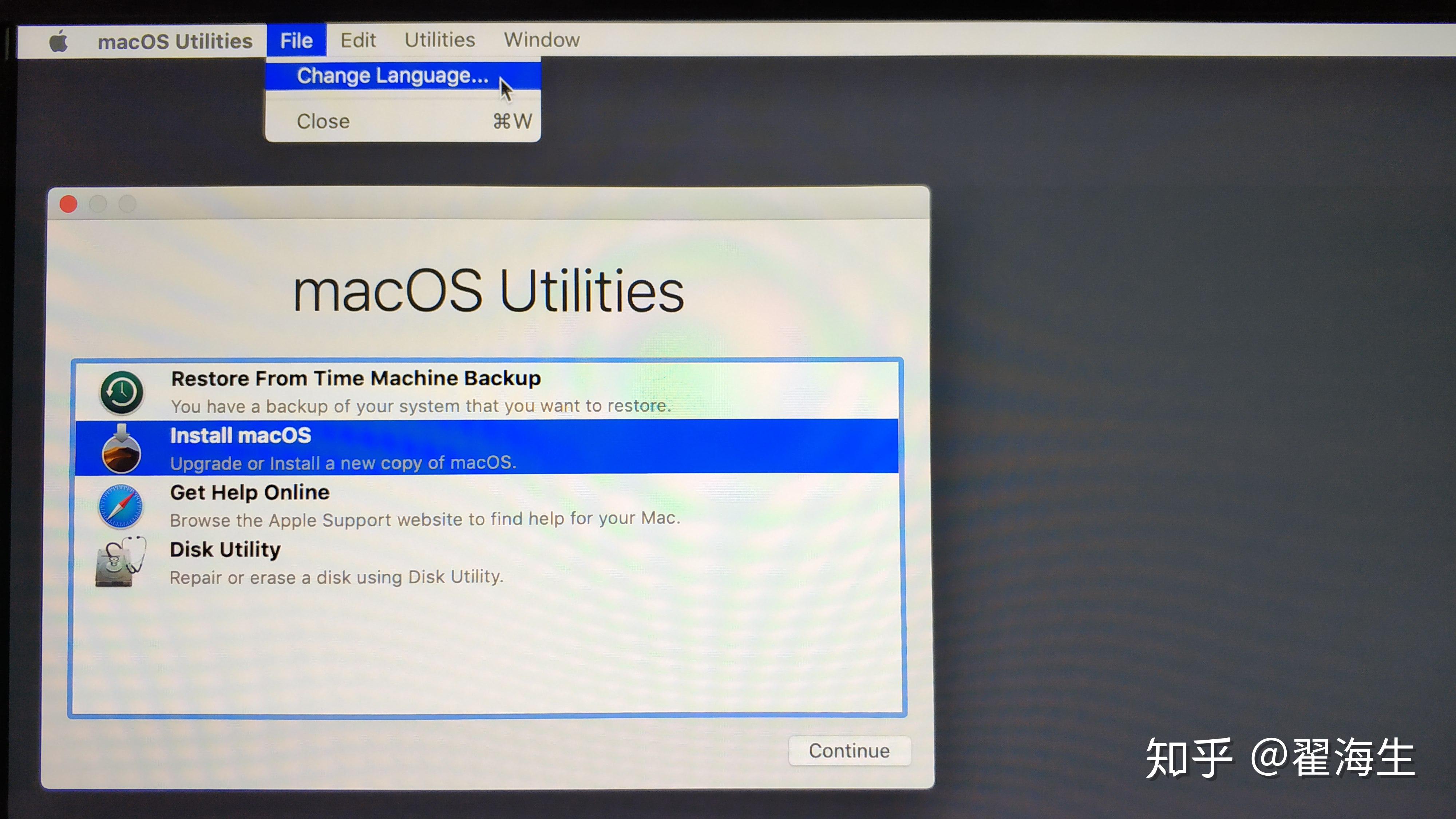Open the Apple logo menu

pos(58,41)
